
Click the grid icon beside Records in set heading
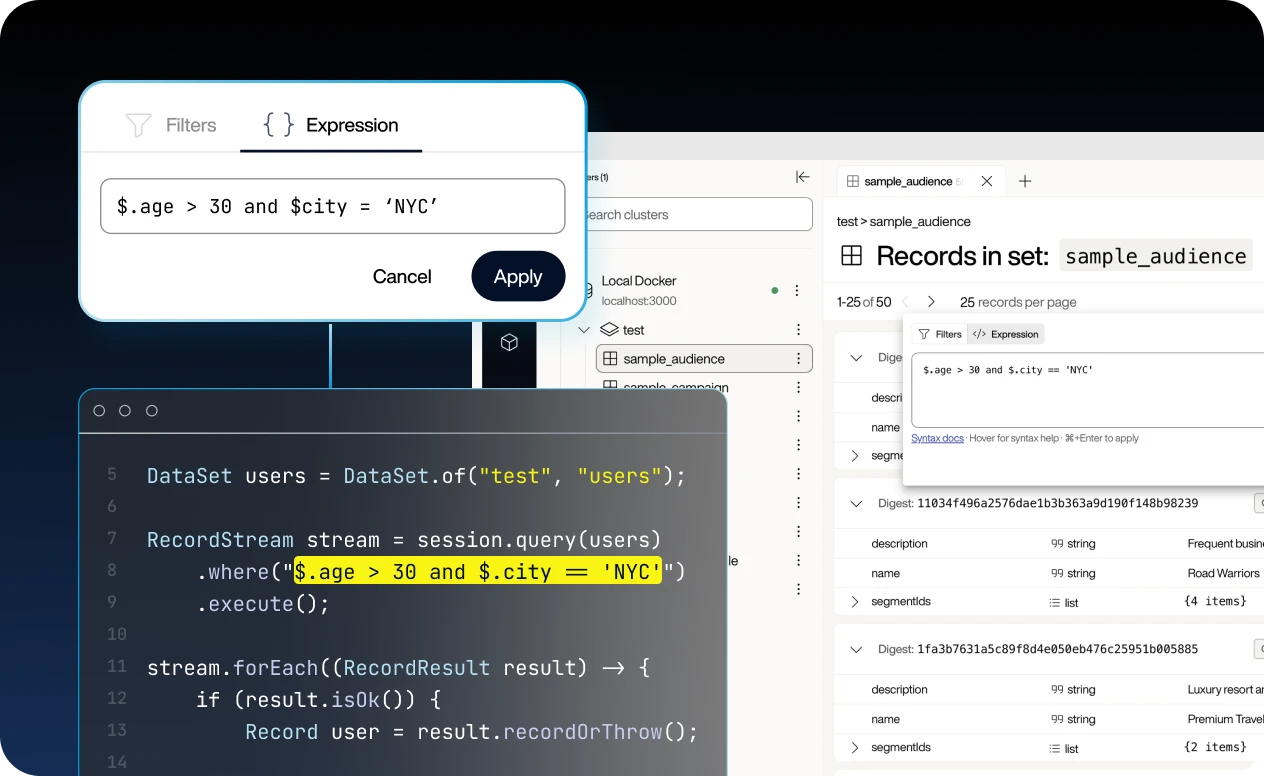pyautogui.click(x=851, y=256)
